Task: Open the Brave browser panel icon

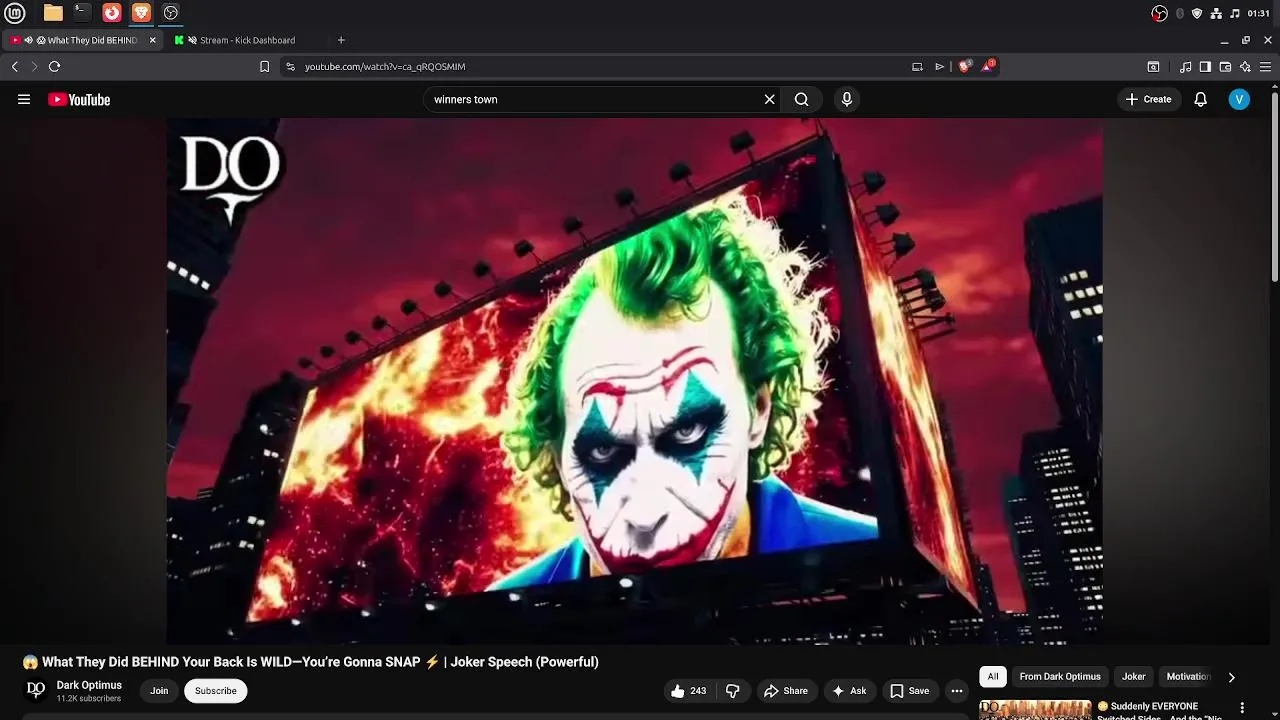Action: tap(141, 13)
